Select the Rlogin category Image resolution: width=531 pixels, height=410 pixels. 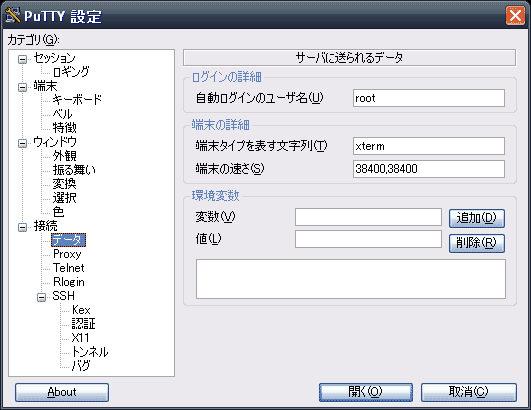click(x=68, y=282)
